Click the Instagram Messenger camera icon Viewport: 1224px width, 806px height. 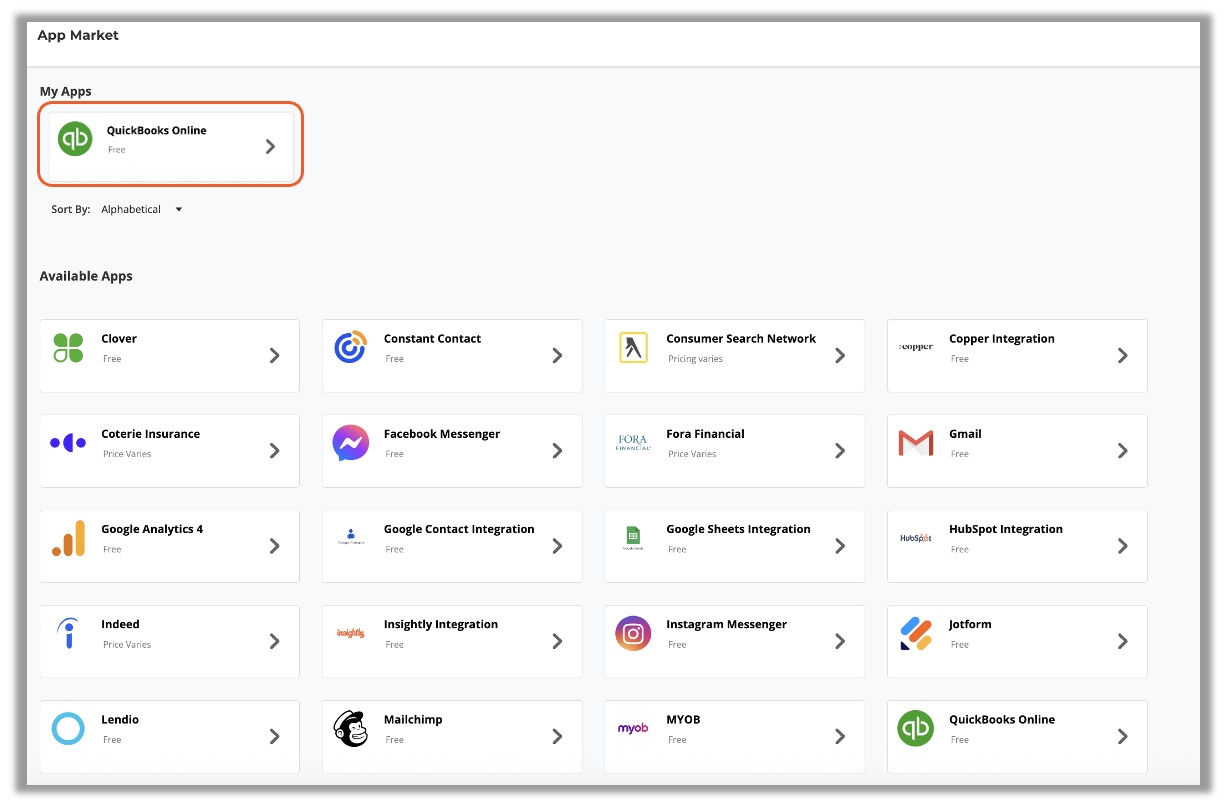(x=633, y=633)
